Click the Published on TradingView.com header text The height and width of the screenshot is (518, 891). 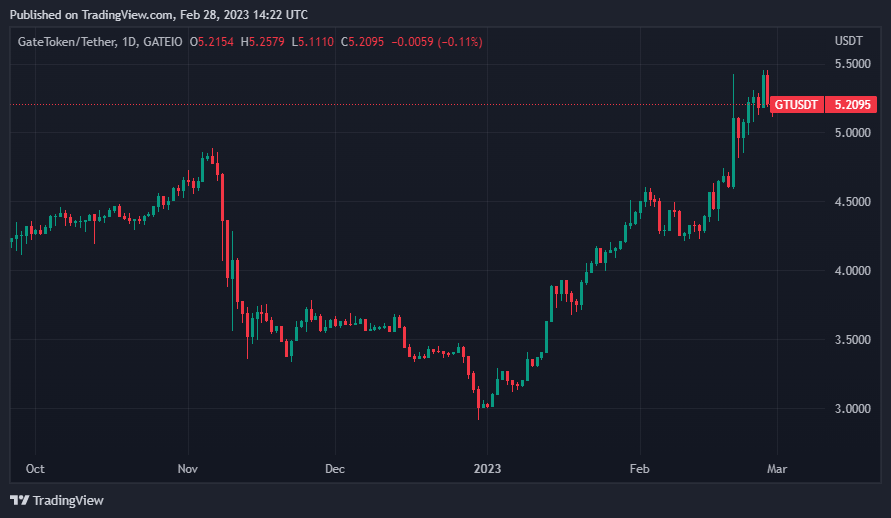(x=159, y=15)
